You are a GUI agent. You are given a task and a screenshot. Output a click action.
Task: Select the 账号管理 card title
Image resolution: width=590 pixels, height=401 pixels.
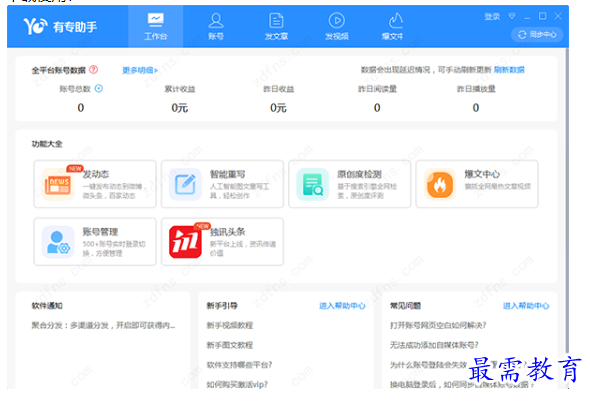[x=100, y=232]
